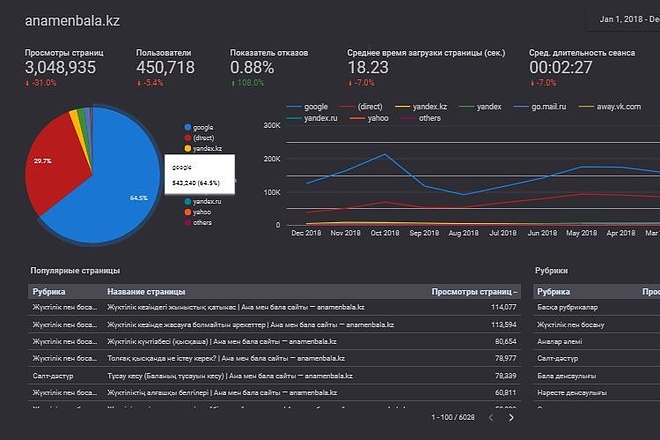Click the 00:02:27 session duration value
This screenshot has width=660, height=440.
click(561, 67)
